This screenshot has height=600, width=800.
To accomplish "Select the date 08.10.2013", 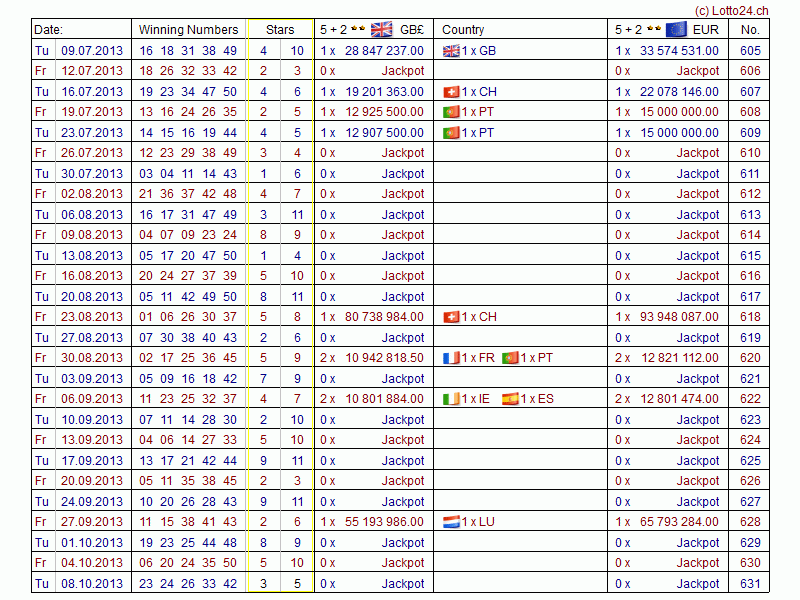I will click(x=92, y=584).
